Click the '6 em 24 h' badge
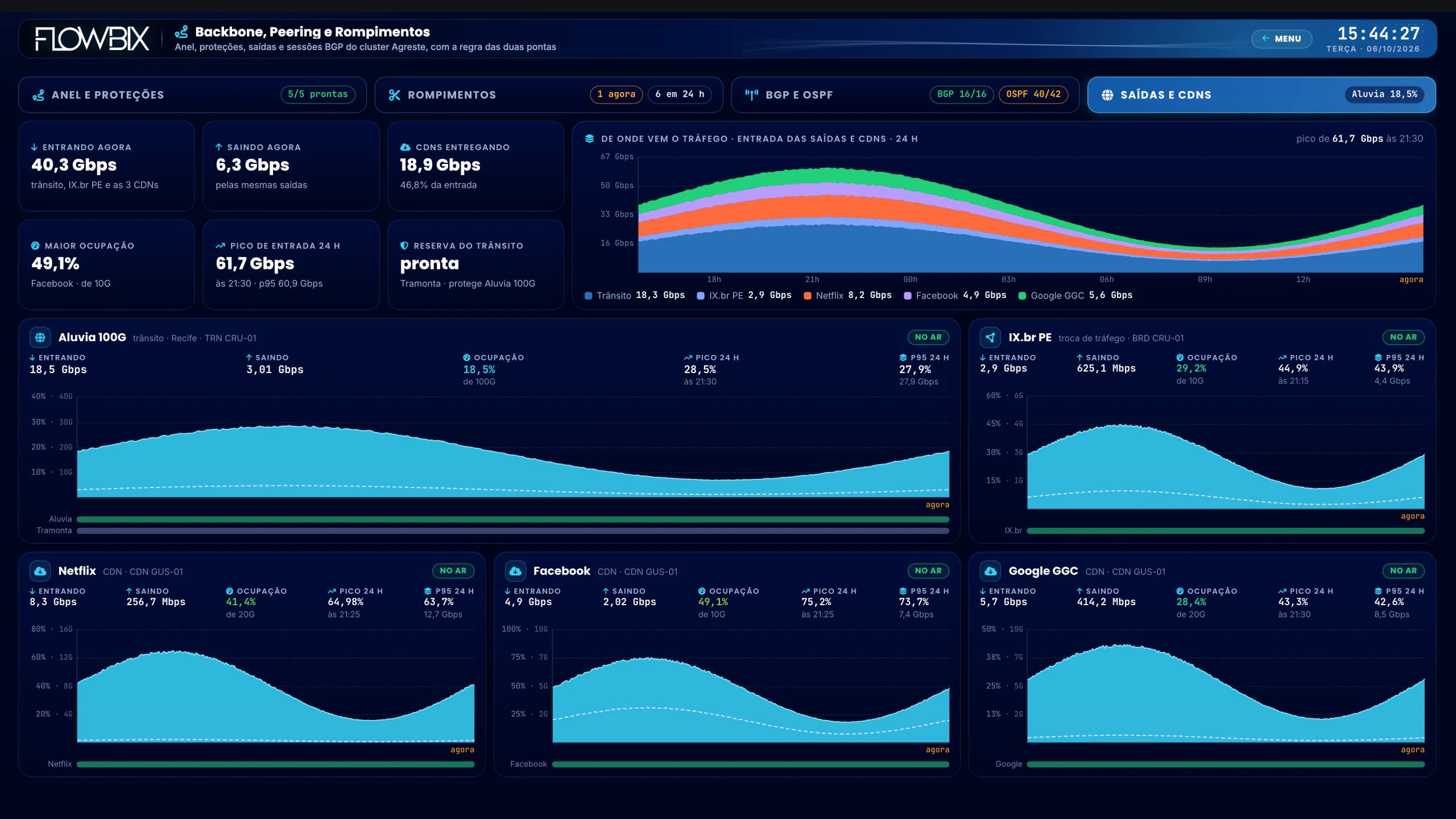The width and height of the screenshot is (1456, 819). click(680, 94)
